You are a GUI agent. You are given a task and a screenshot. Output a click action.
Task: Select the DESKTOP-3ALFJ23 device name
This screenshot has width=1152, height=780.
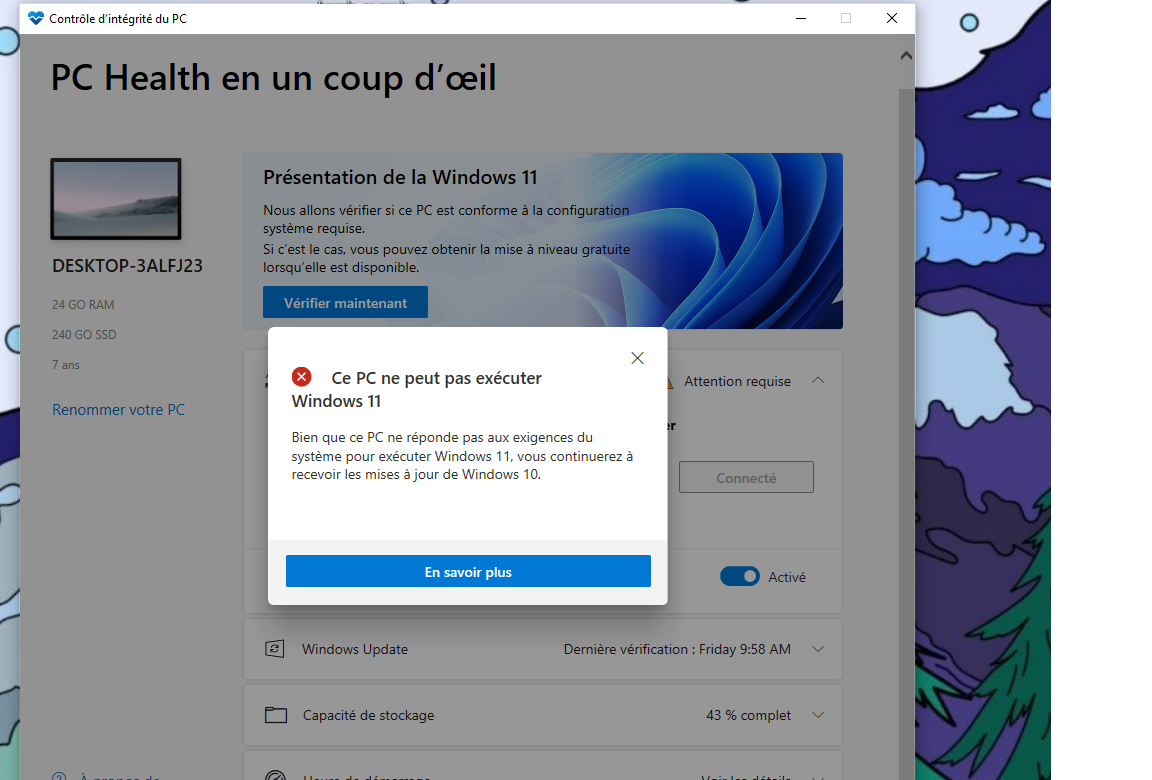point(127,266)
